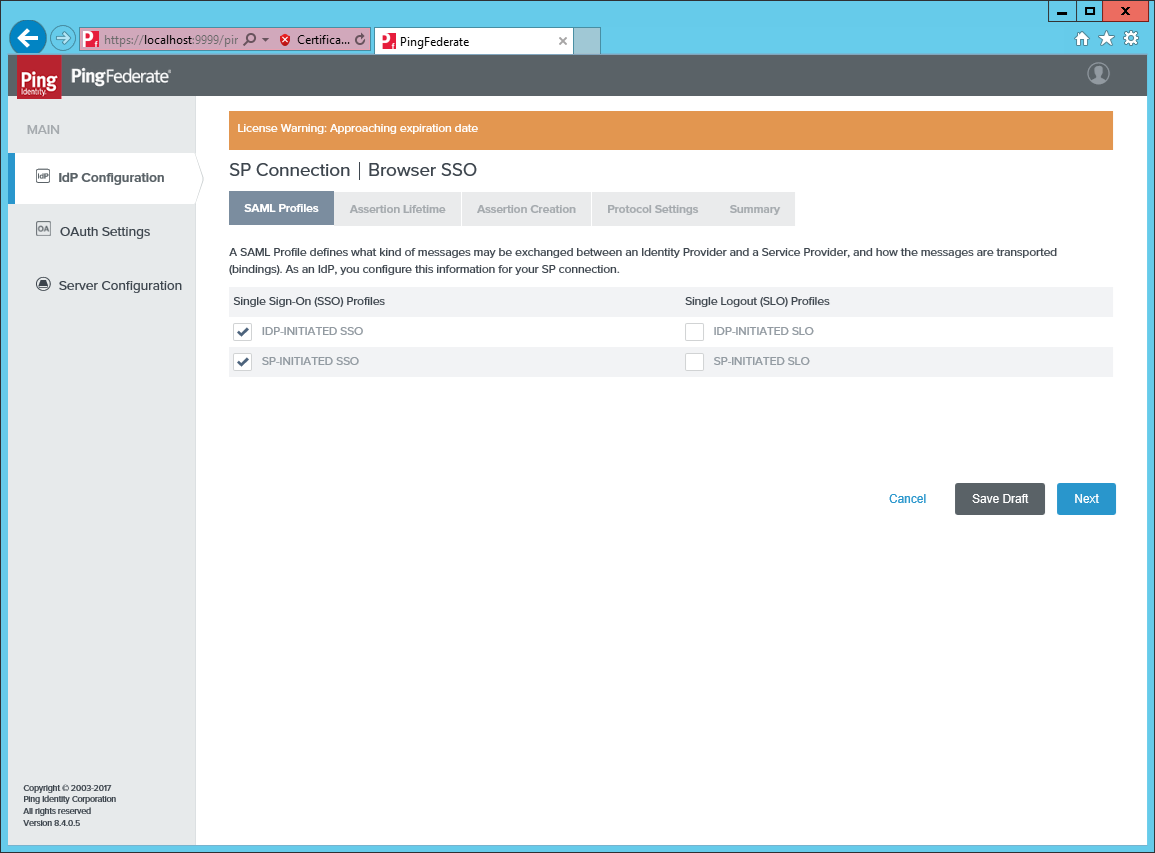This screenshot has width=1155, height=853.
Task: Switch to the Summary tab
Action: coord(754,209)
